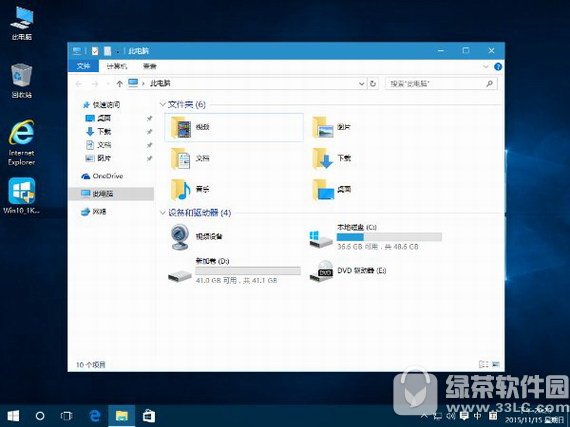
Task: Open the blue Help icon
Action: pos(498,67)
